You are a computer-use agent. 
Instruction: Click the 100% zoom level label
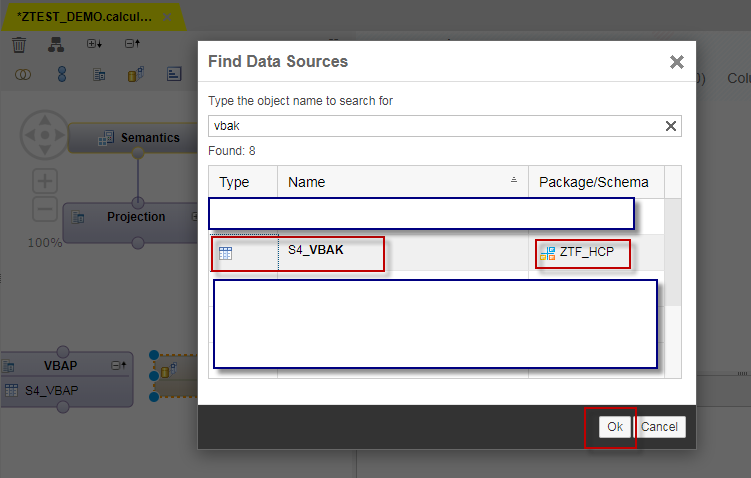pyautogui.click(x=45, y=242)
